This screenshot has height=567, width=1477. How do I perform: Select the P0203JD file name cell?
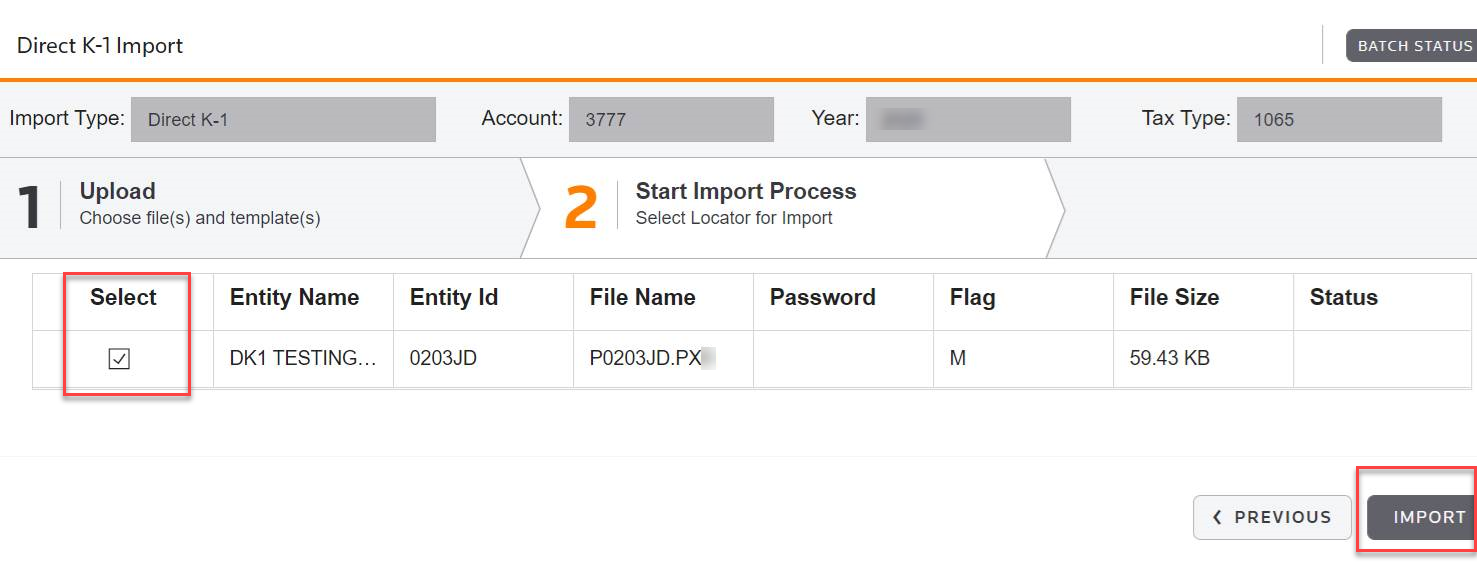tap(664, 358)
